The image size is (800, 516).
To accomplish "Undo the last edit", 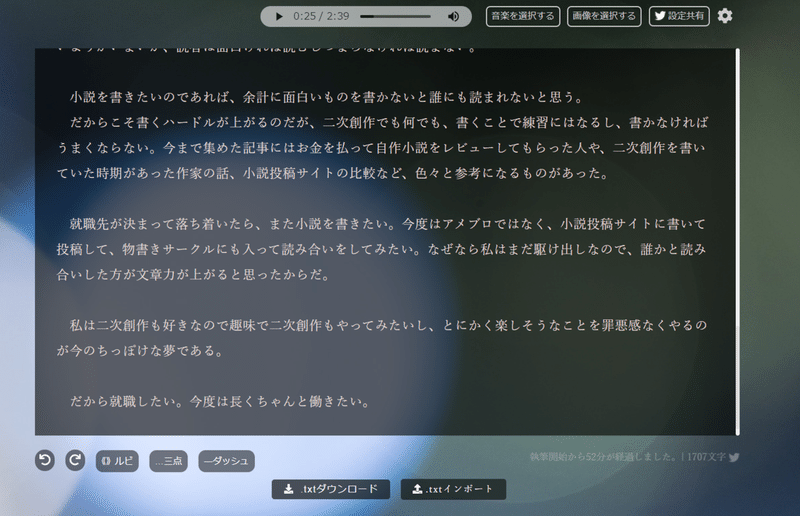I will pos(45,460).
